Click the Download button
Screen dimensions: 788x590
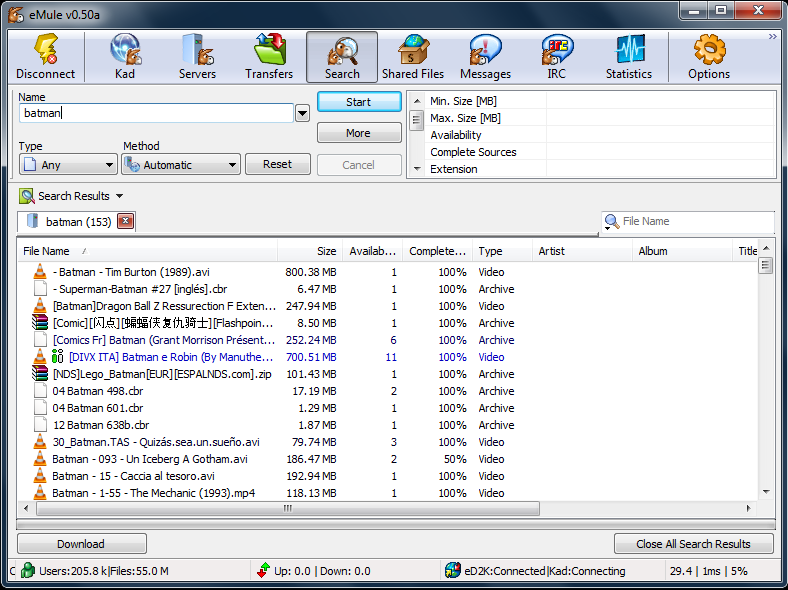(81, 544)
